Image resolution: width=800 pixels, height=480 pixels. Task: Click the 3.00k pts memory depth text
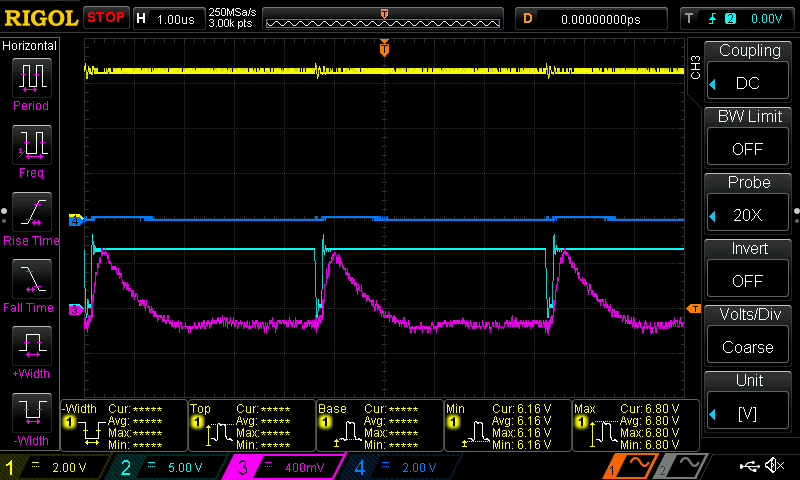pyautogui.click(x=230, y=23)
